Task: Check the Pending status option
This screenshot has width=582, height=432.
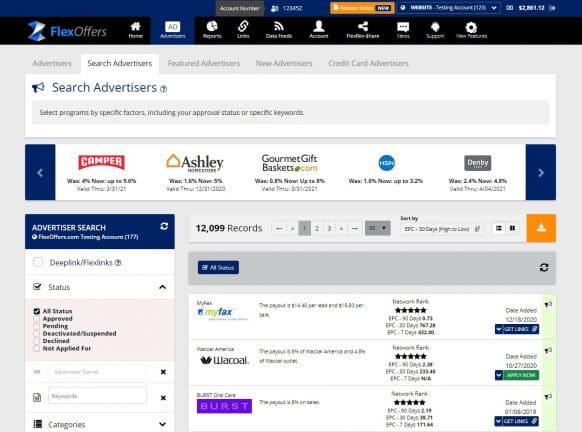Action: pyautogui.click(x=36, y=326)
